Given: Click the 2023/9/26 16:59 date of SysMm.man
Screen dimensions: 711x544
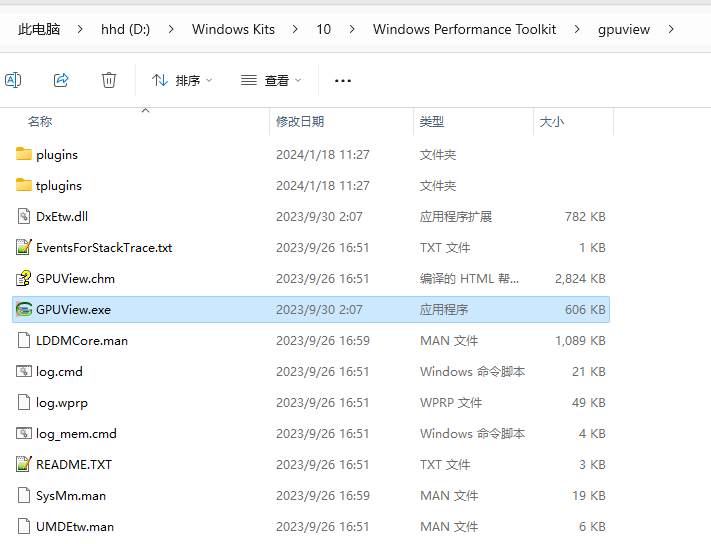Looking at the screenshot, I should pos(323,495).
